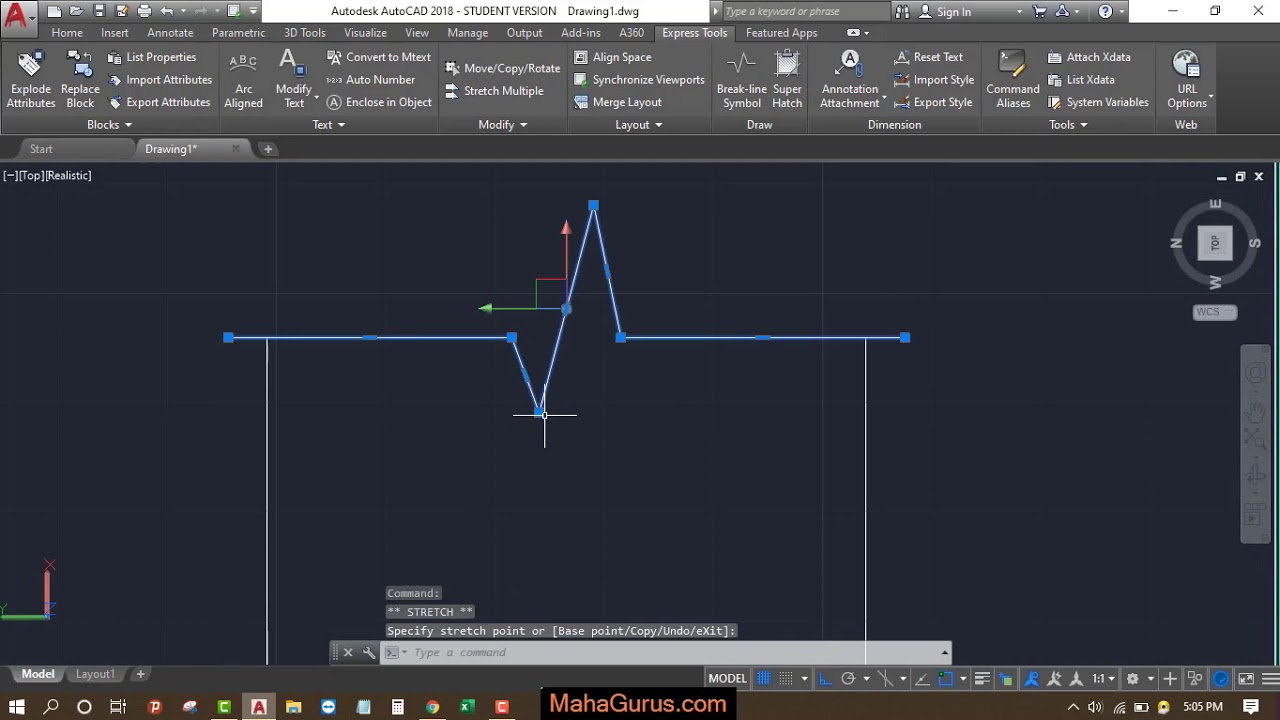Open the Featured Apps ribbon tab
The height and width of the screenshot is (720, 1280).
(x=781, y=33)
